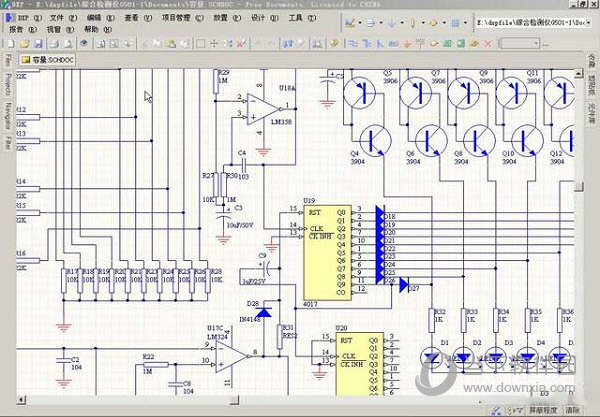
Task: Click the LM324 label of U17C
Action: point(217,337)
